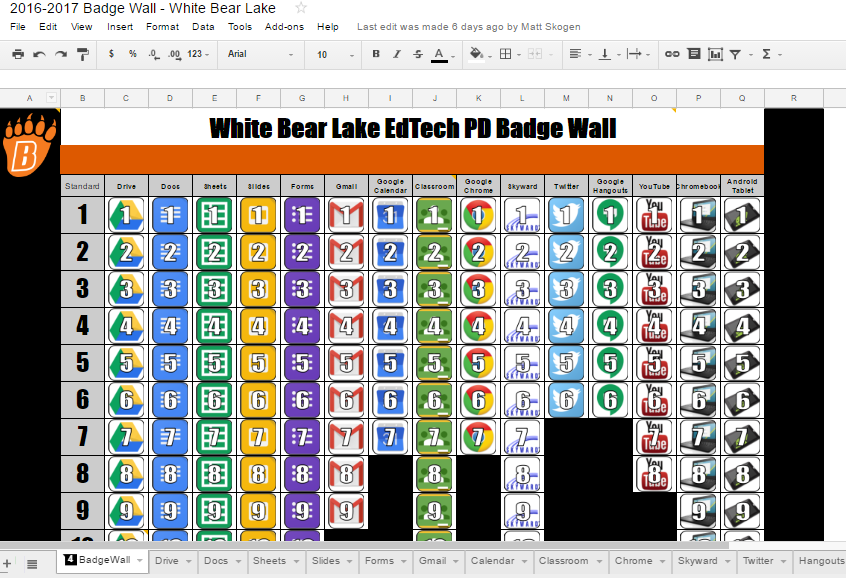Open the Functions sigma menu
Image resolution: width=846 pixels, height=578 pixels.
pos(766,54)
